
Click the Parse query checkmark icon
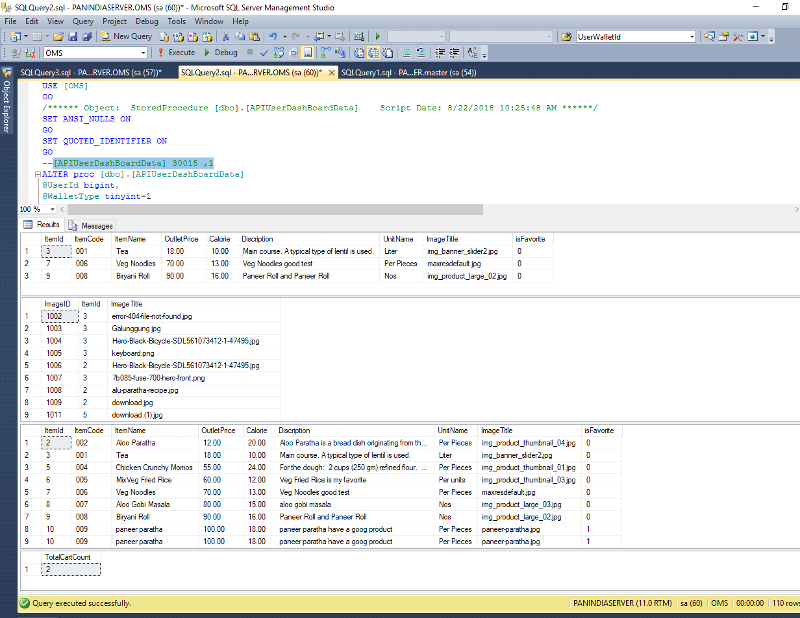(x=264, y=52)
